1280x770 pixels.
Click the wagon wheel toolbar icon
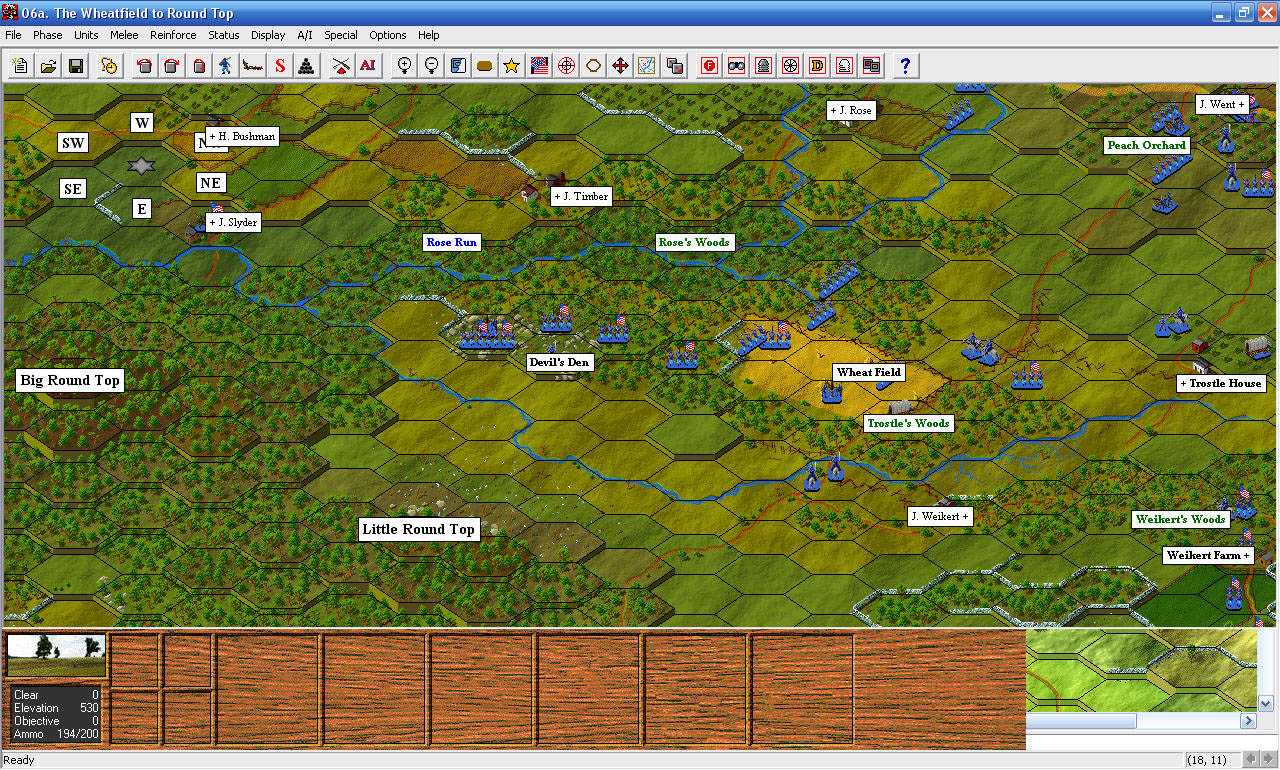(x=790, y=66)
